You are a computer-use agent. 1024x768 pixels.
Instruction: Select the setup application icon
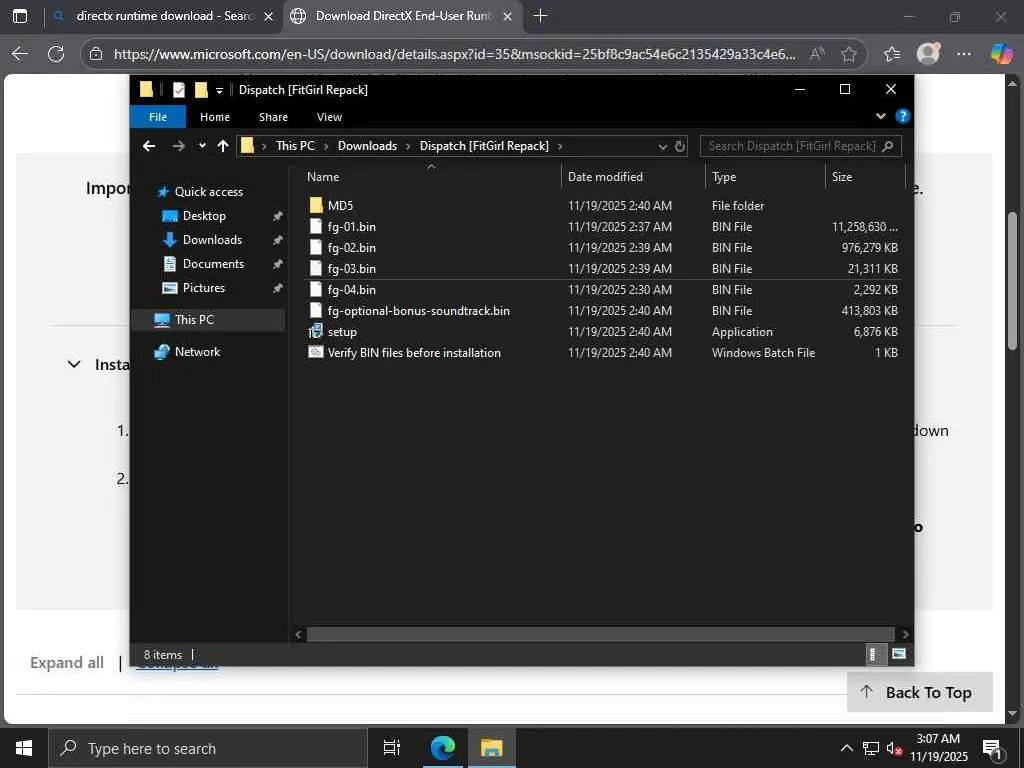click(x=316, y=331)
